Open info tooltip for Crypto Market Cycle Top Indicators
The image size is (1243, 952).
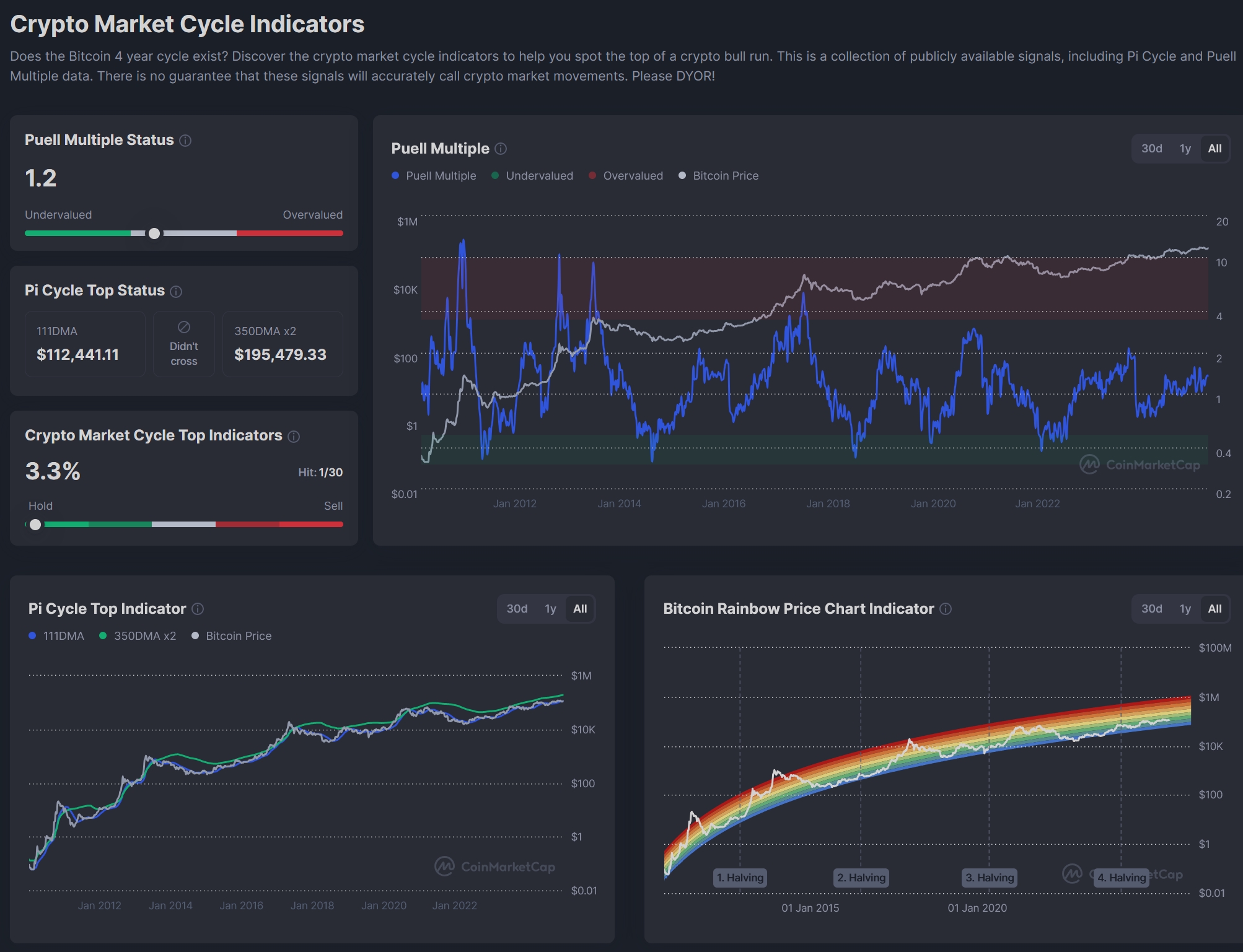point(294,436)
